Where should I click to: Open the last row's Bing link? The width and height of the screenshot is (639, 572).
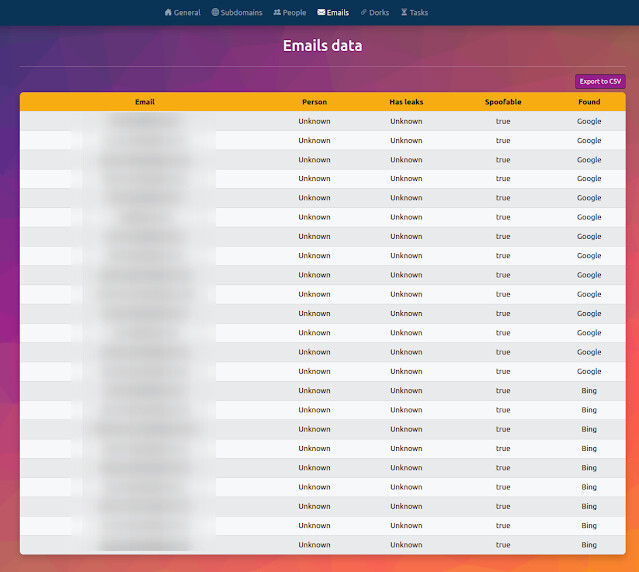589,545
